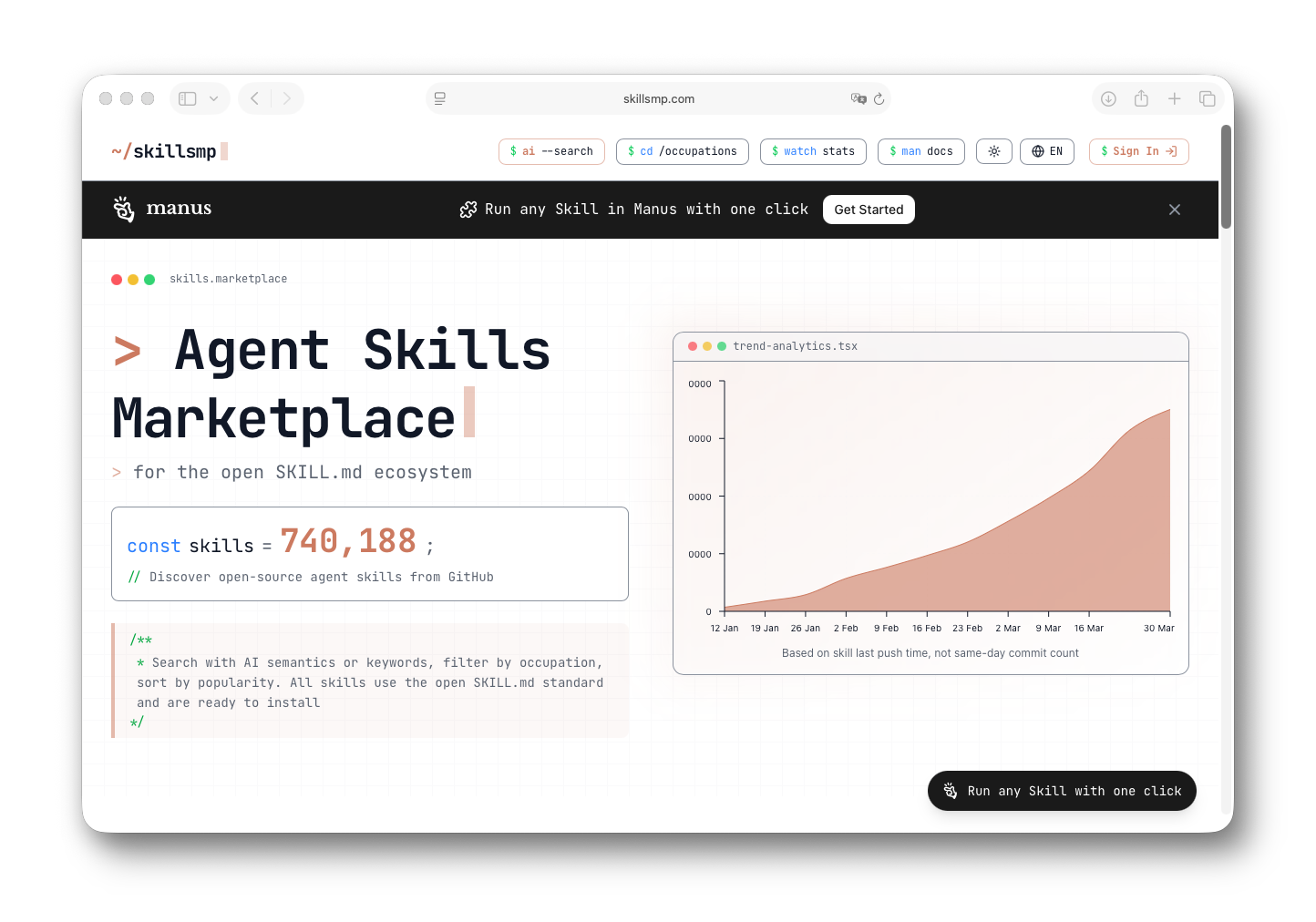Show the tab overview
The image size is (1316, 922).
[1208, 98]
